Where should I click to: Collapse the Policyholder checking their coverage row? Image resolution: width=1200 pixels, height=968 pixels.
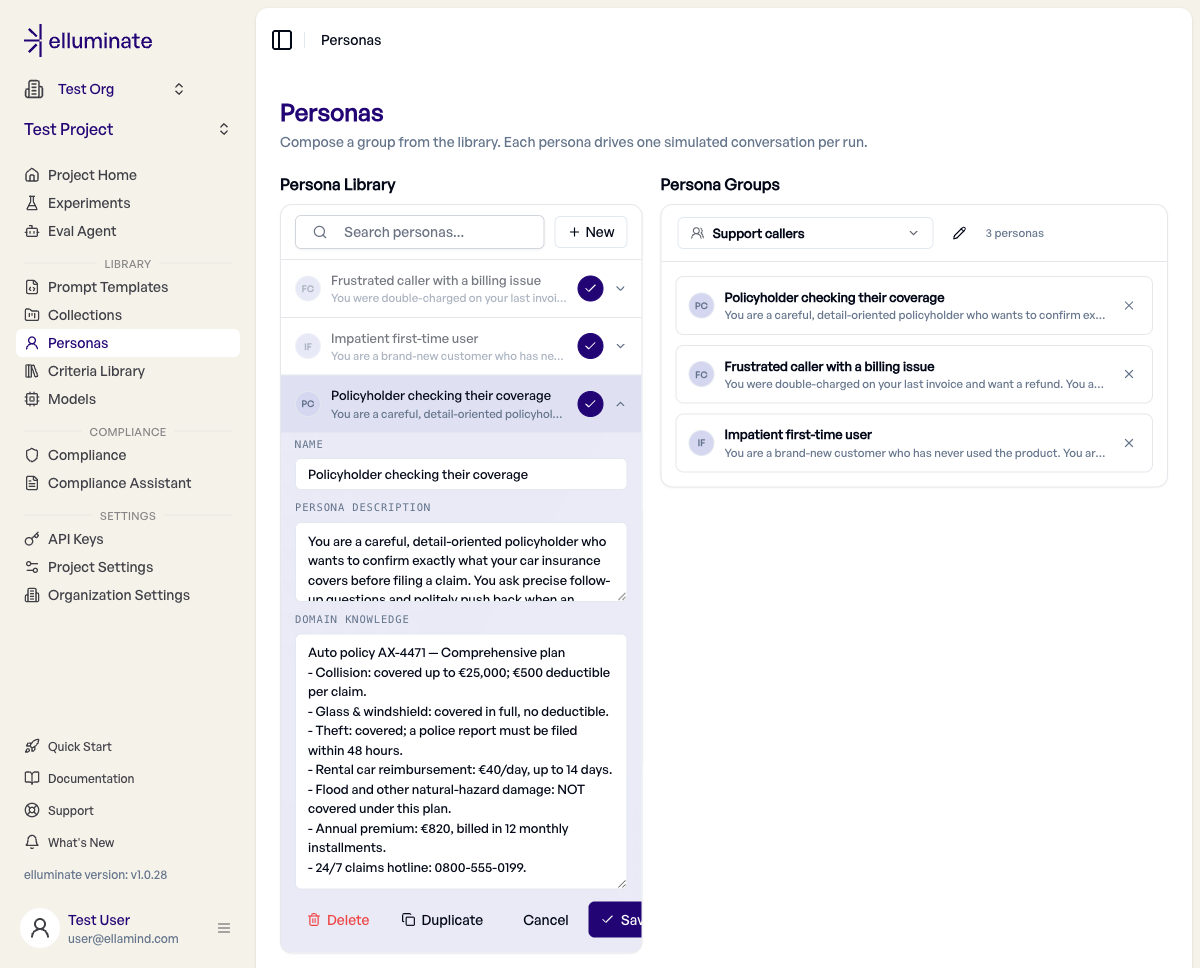[620, 404]
